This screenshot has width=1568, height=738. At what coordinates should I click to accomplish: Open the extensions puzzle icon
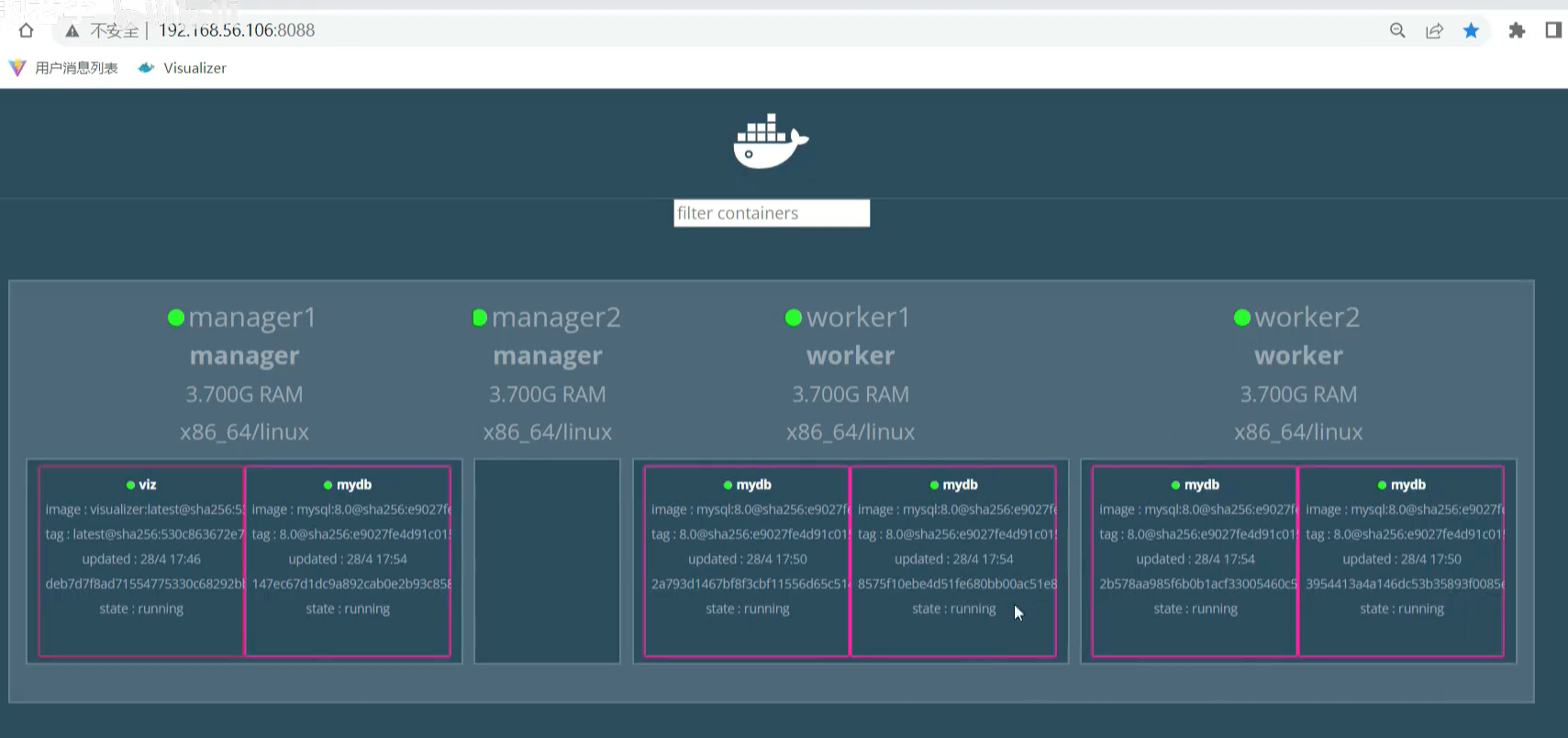click(1517, 30)
